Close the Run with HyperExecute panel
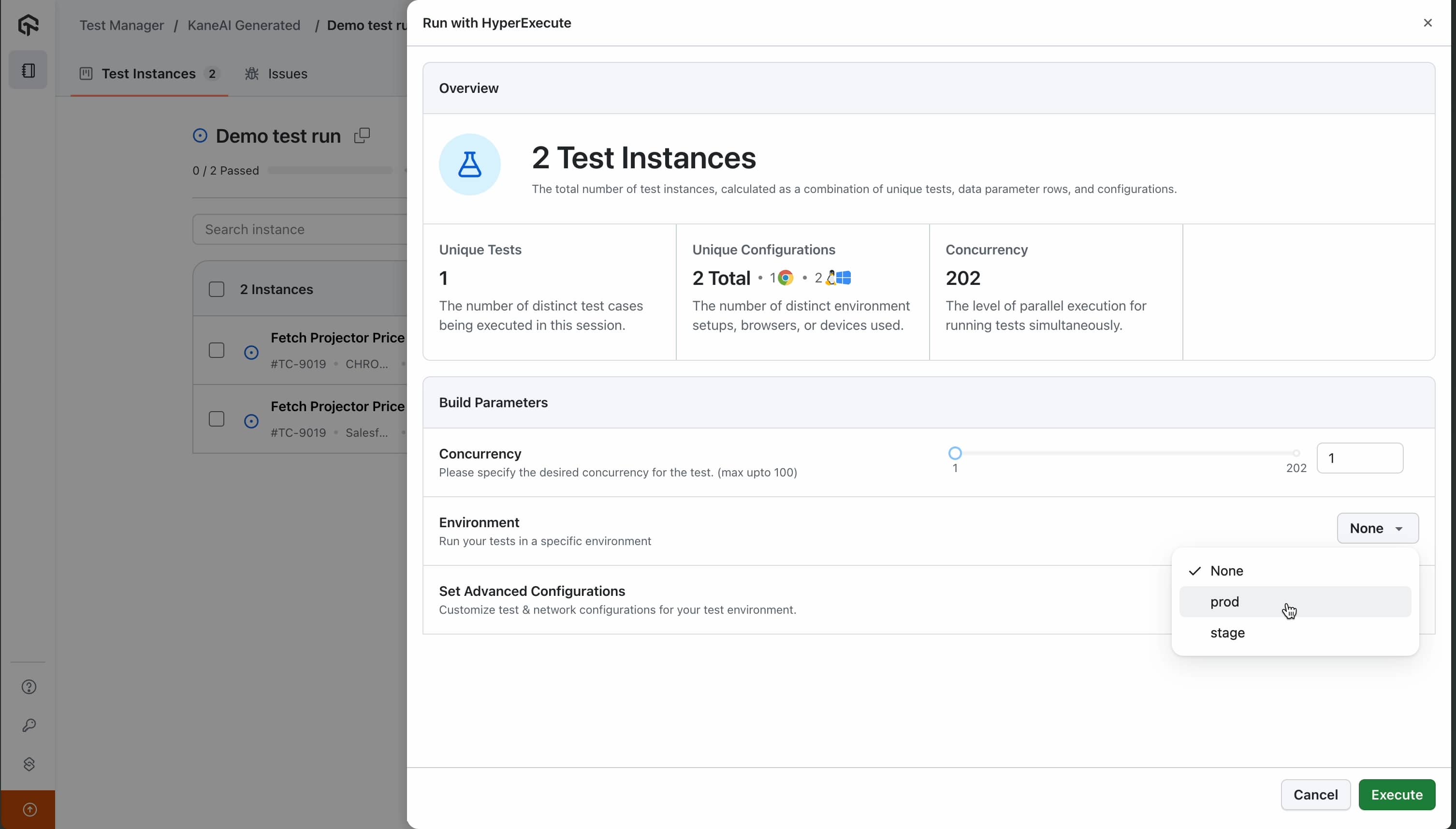1456x829 pixels. tap(1427, 23)
